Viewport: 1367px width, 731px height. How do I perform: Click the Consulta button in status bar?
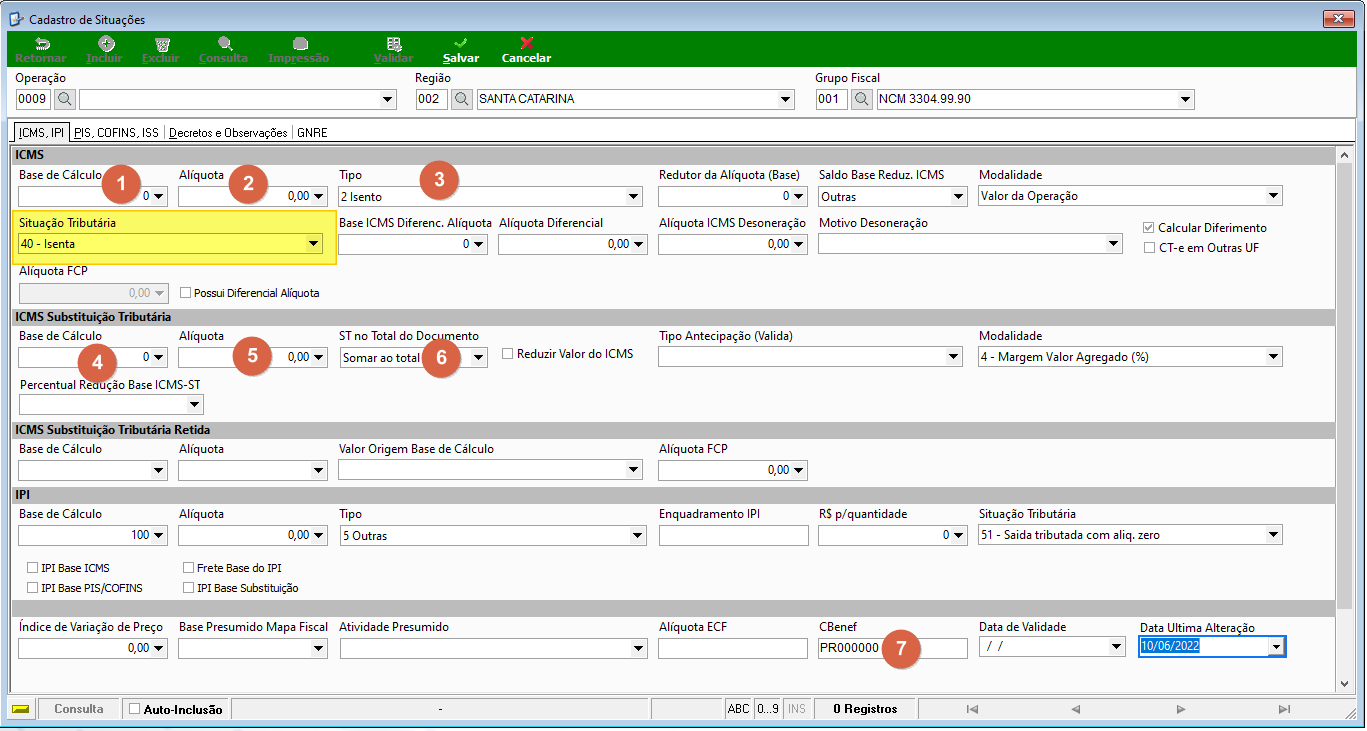tap(79, 709)
